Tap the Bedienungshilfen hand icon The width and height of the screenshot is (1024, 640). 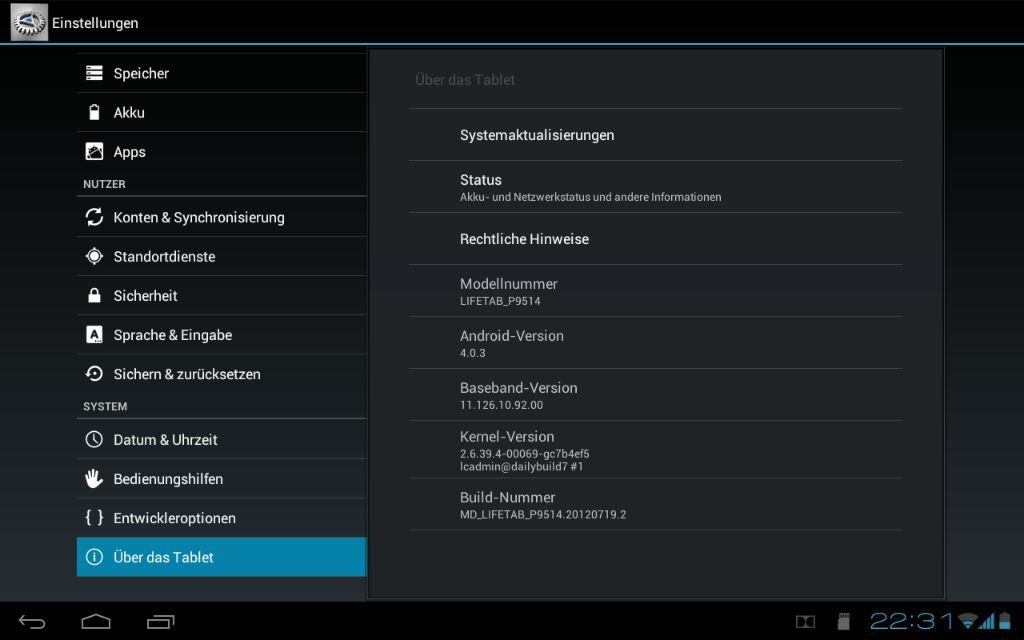[x=94, y=479]
